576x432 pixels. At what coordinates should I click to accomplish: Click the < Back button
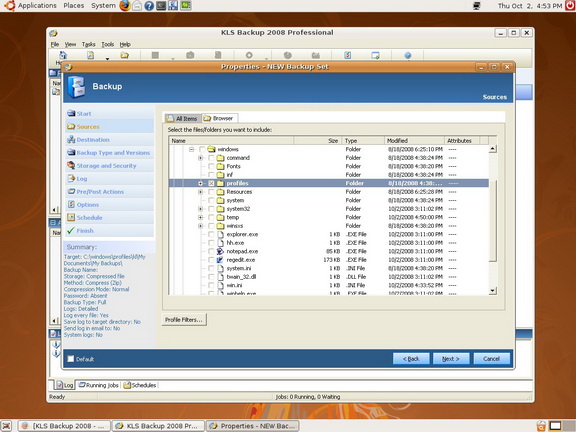411,359
